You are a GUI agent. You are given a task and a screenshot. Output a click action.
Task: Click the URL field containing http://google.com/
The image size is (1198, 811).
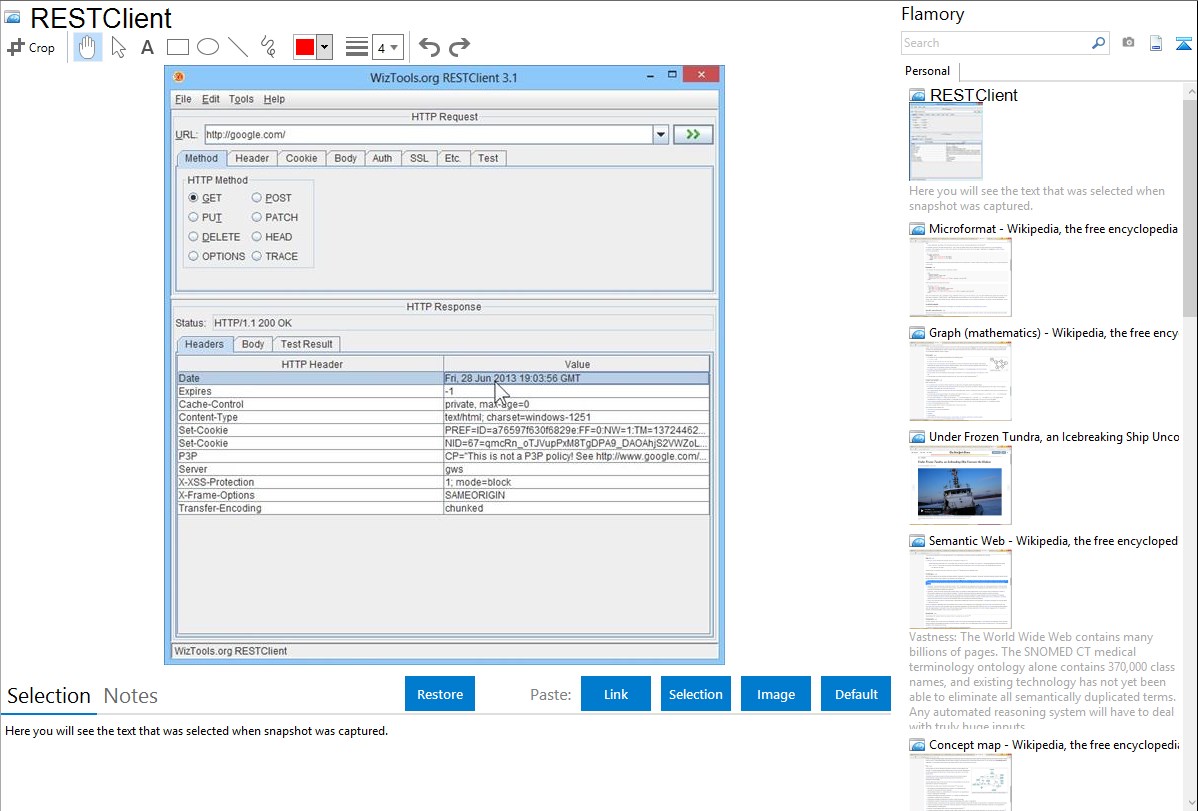click(x=429, y=135)
